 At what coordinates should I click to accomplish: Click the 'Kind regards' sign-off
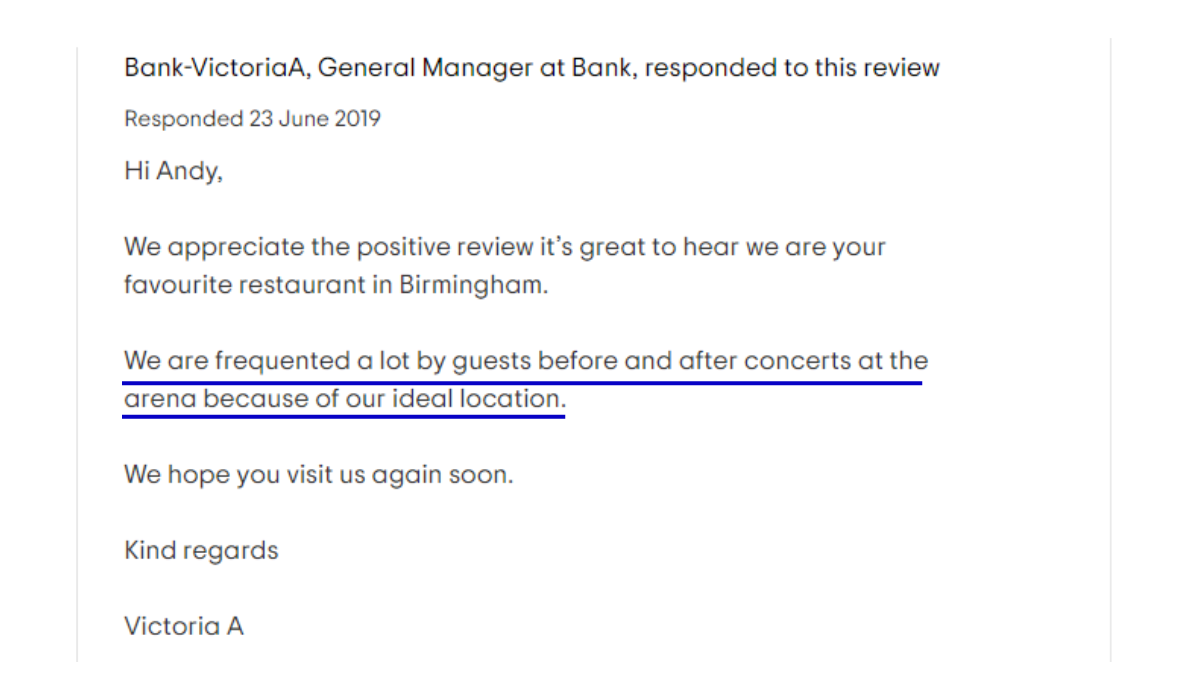[x=201, y=550]
